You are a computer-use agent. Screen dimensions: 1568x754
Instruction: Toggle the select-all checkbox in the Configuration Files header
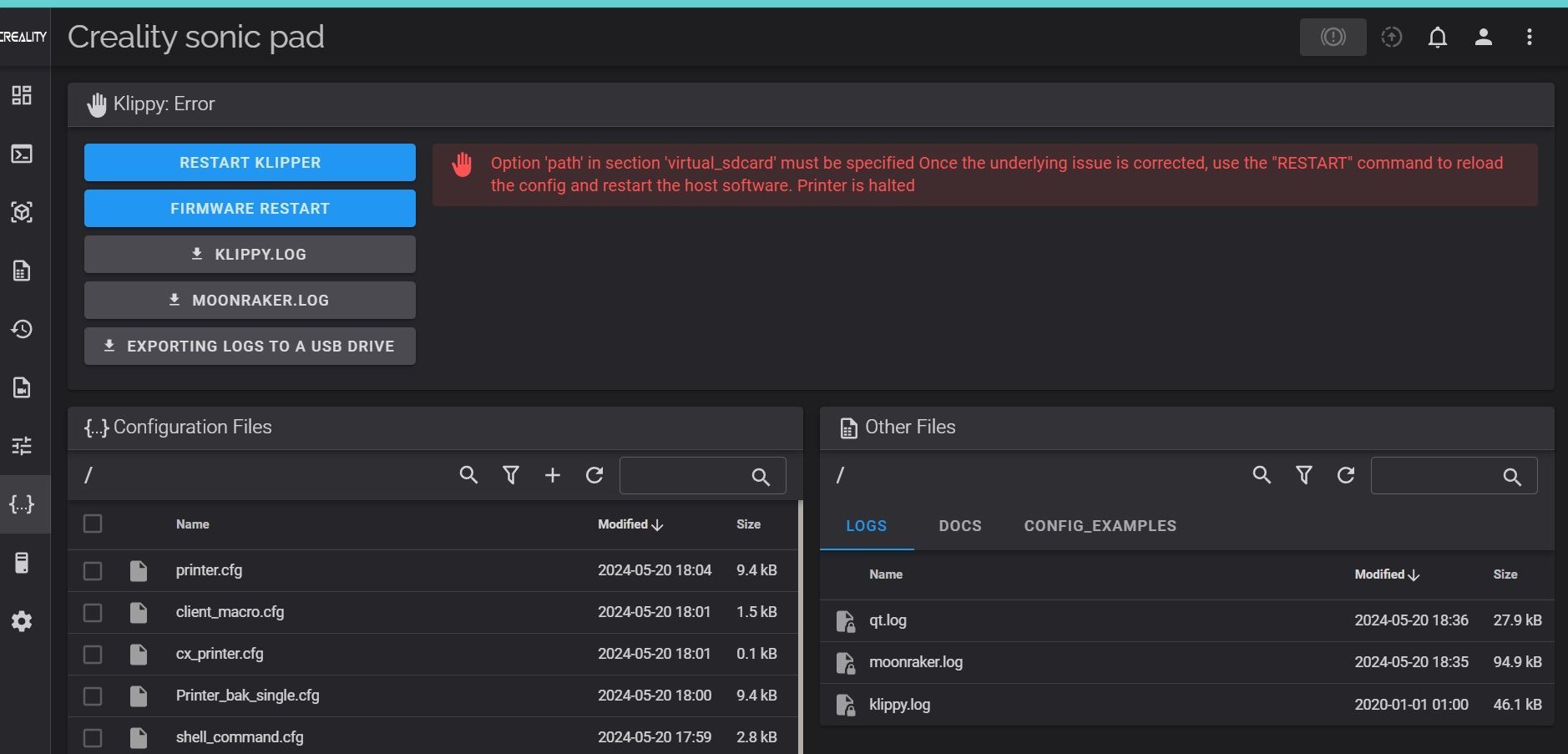click(x=93, y=524)
